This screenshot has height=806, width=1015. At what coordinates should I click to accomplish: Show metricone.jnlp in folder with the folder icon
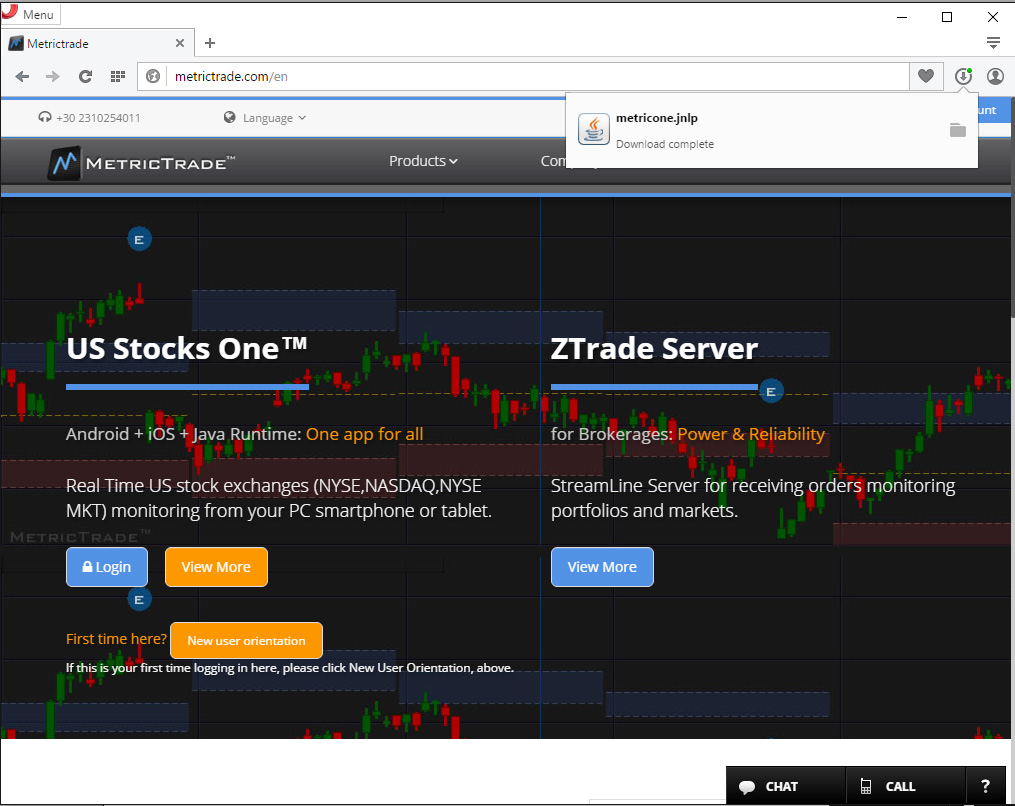(x=957, y=130)
